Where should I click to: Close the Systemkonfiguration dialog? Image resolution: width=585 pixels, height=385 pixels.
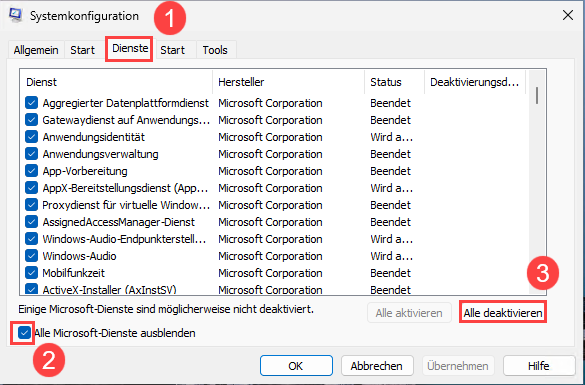568,15
